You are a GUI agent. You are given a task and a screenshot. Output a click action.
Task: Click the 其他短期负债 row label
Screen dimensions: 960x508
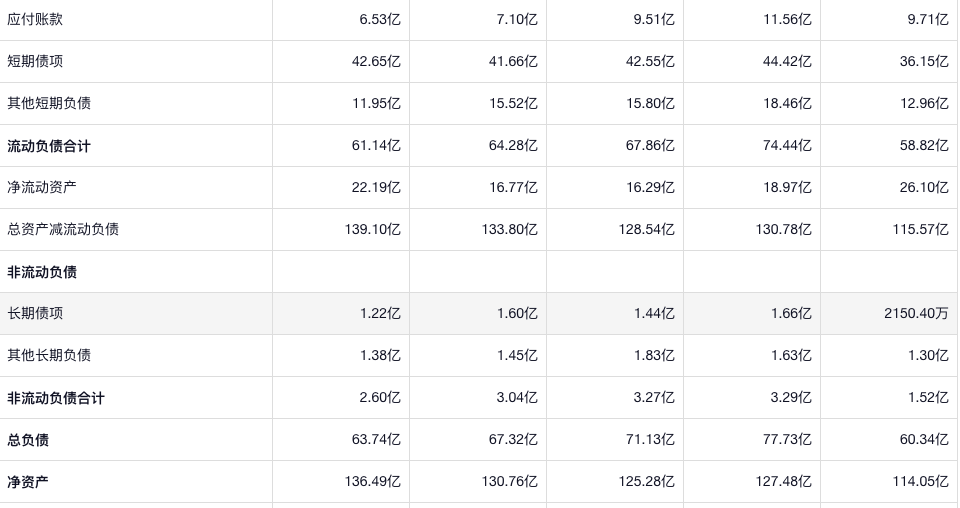click(x=49, y=103)
